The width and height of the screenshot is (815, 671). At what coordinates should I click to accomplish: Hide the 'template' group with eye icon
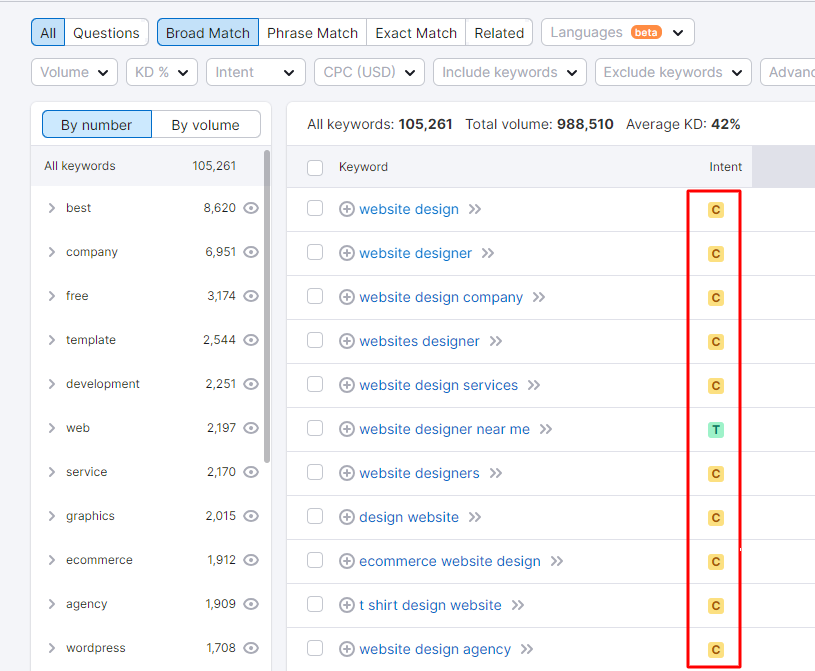251,340
